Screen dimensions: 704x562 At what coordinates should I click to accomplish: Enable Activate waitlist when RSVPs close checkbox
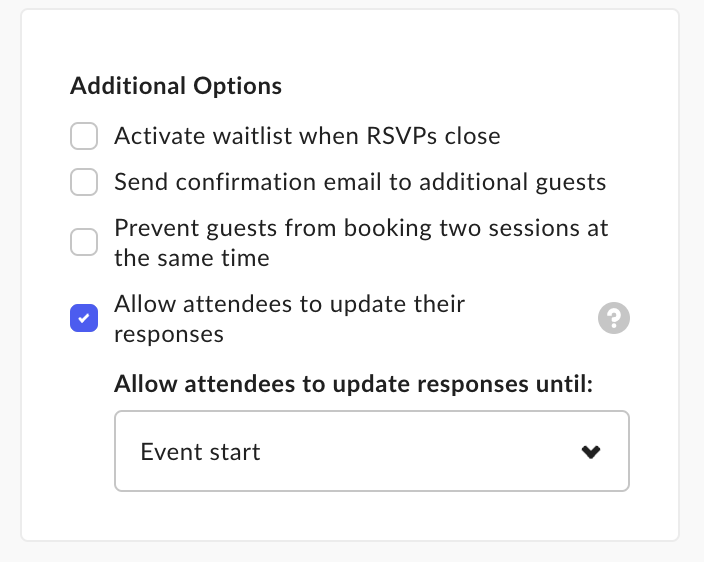point(84,136)
